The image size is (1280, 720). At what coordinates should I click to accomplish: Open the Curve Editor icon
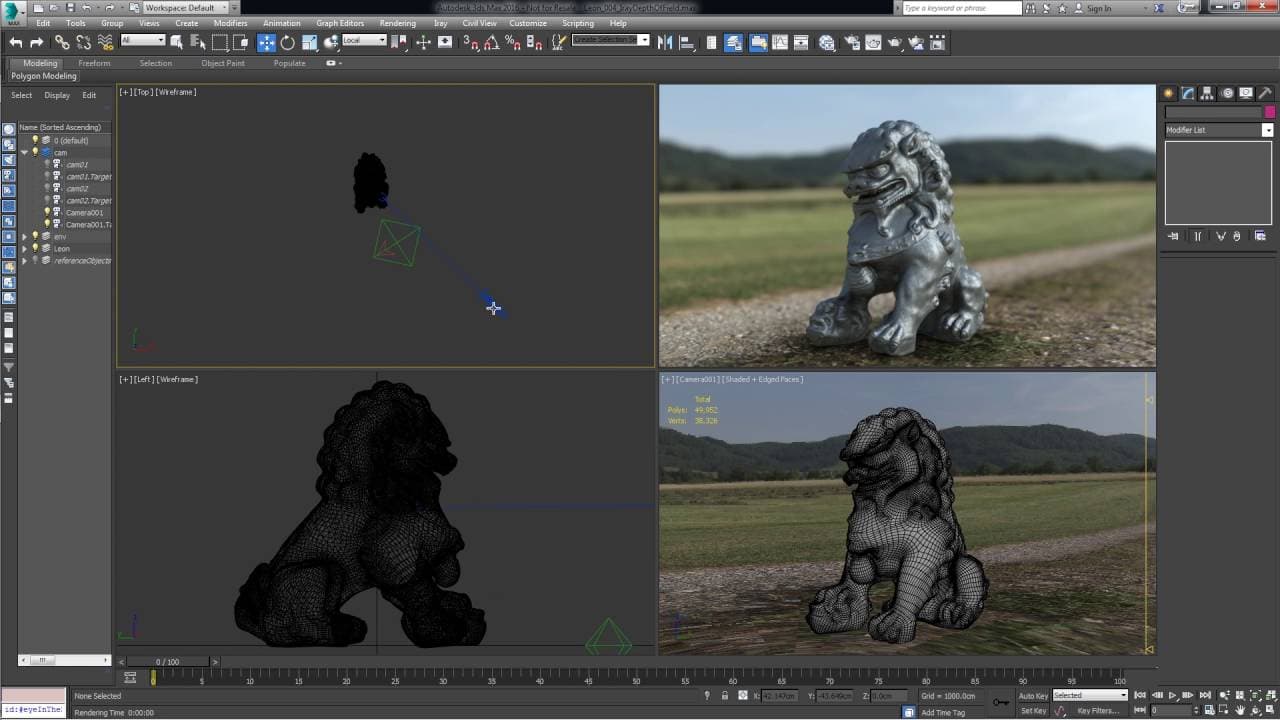click(x=780, y=42)
